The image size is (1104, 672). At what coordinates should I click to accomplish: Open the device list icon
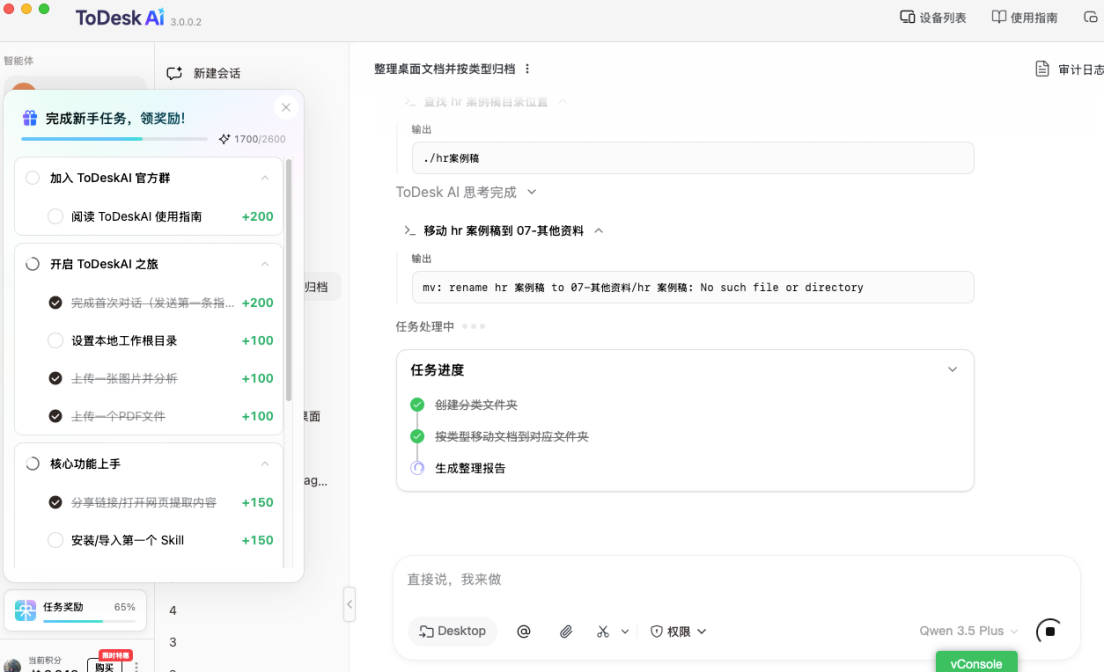click(x=907, y=17)
